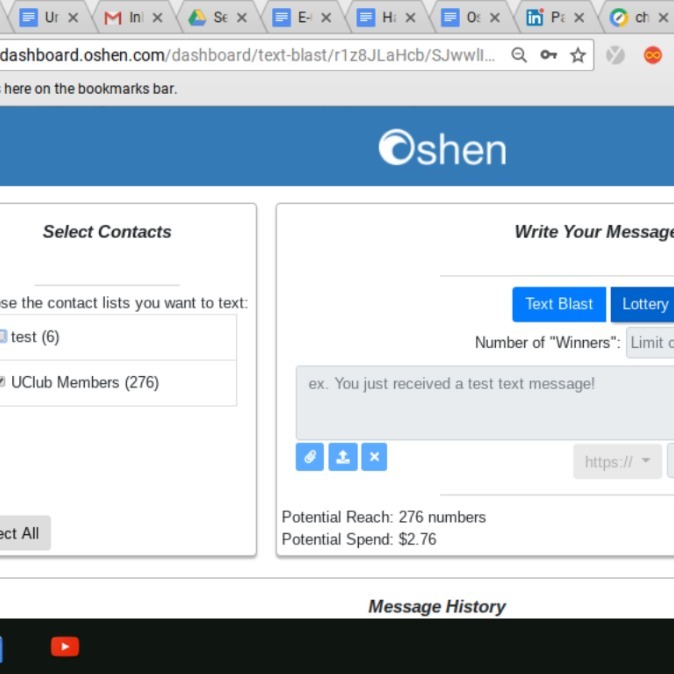The width and height of the screenshot is (674, 674).
Task: Click the upload icon button below message box
Action: [x=343, y=457]
